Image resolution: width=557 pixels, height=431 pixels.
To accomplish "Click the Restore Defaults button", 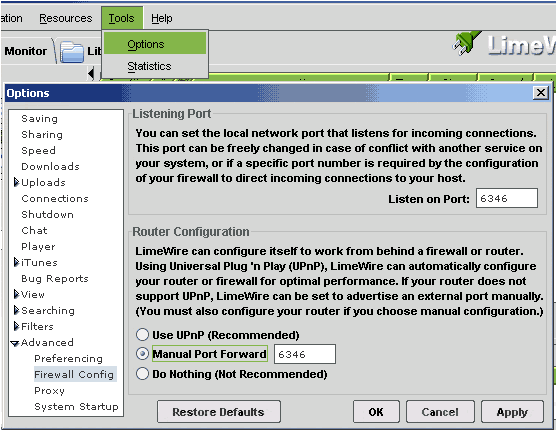I will tap(219, 412).
